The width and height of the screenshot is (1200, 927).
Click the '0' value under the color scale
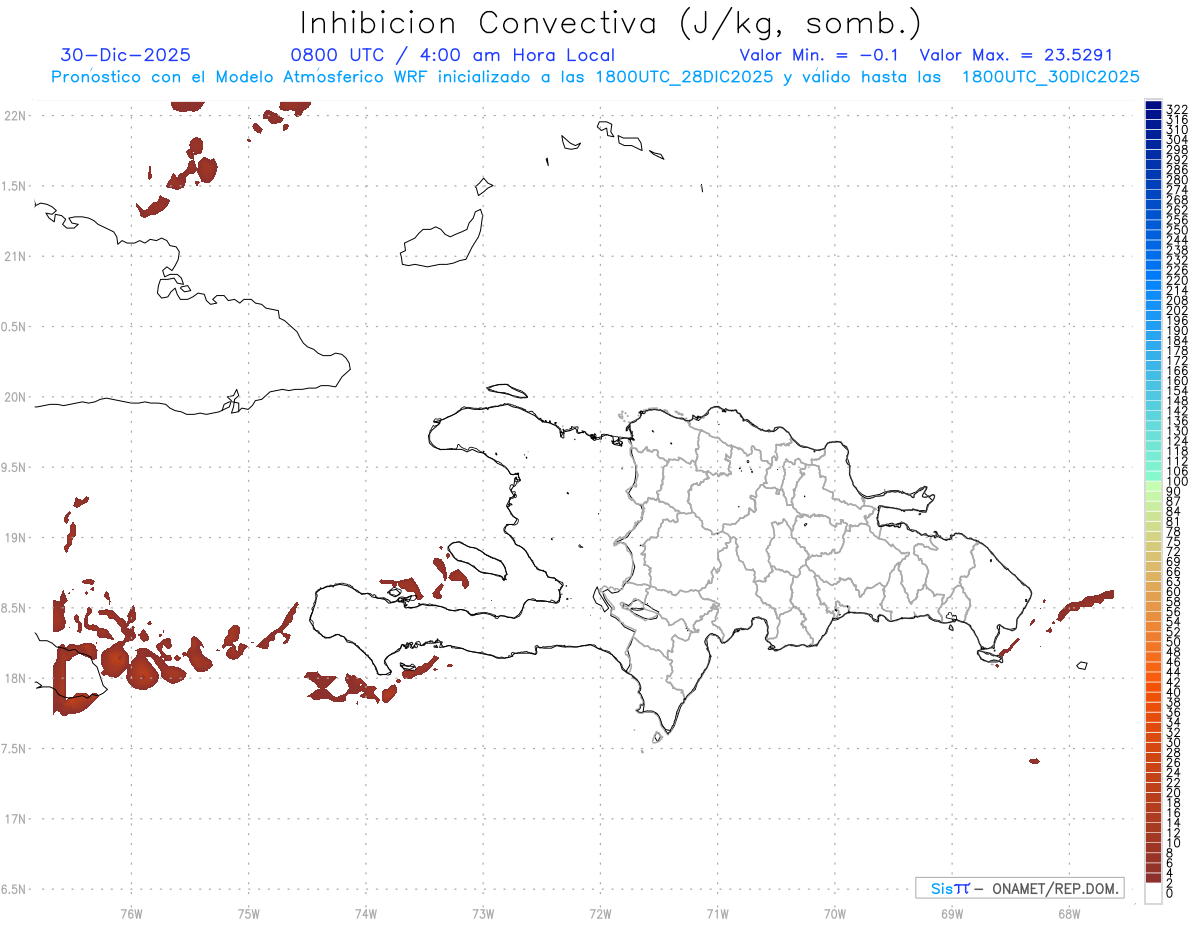pos(1170,892)
